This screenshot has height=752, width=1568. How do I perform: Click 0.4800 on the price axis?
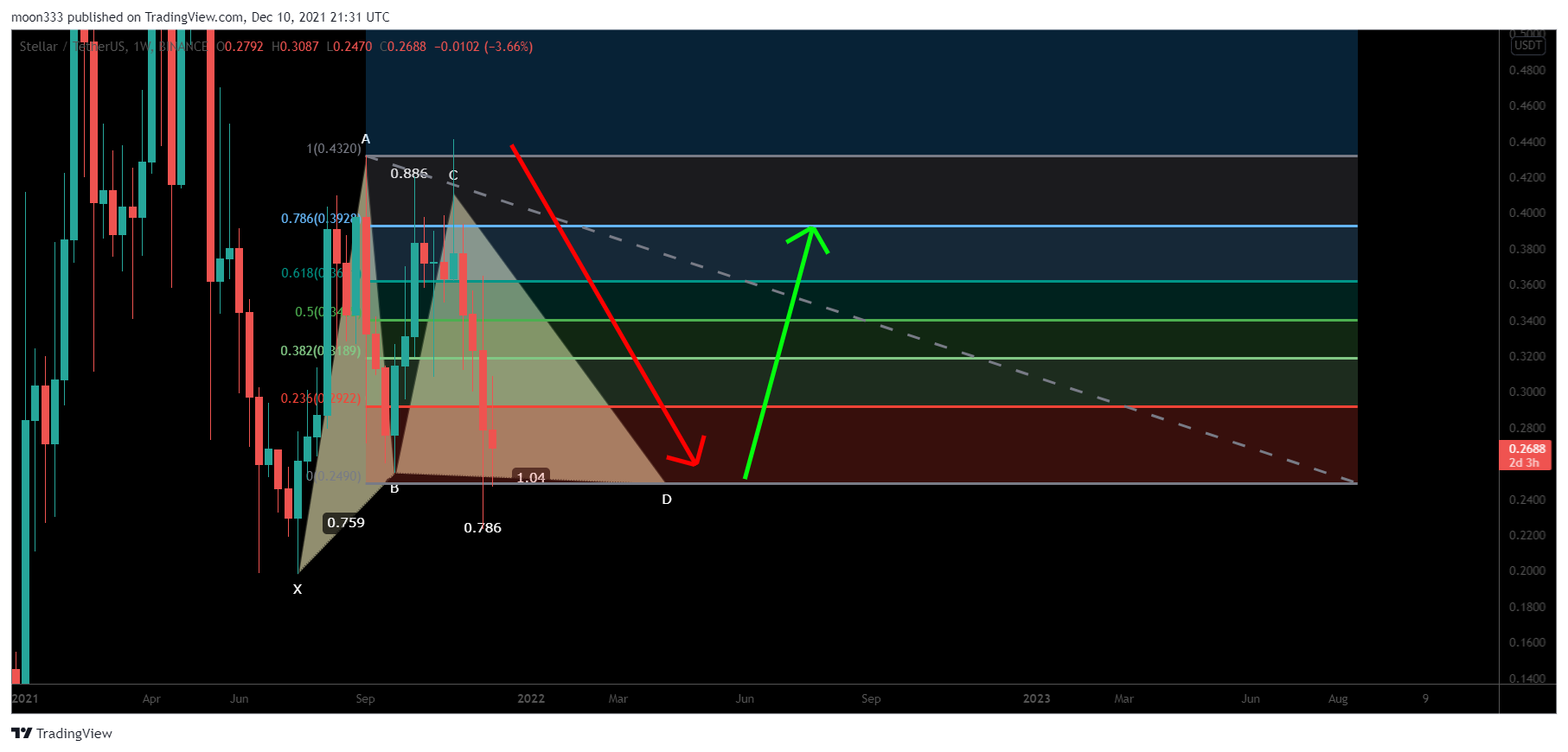pyautogui.click(x=1527, y=71)
